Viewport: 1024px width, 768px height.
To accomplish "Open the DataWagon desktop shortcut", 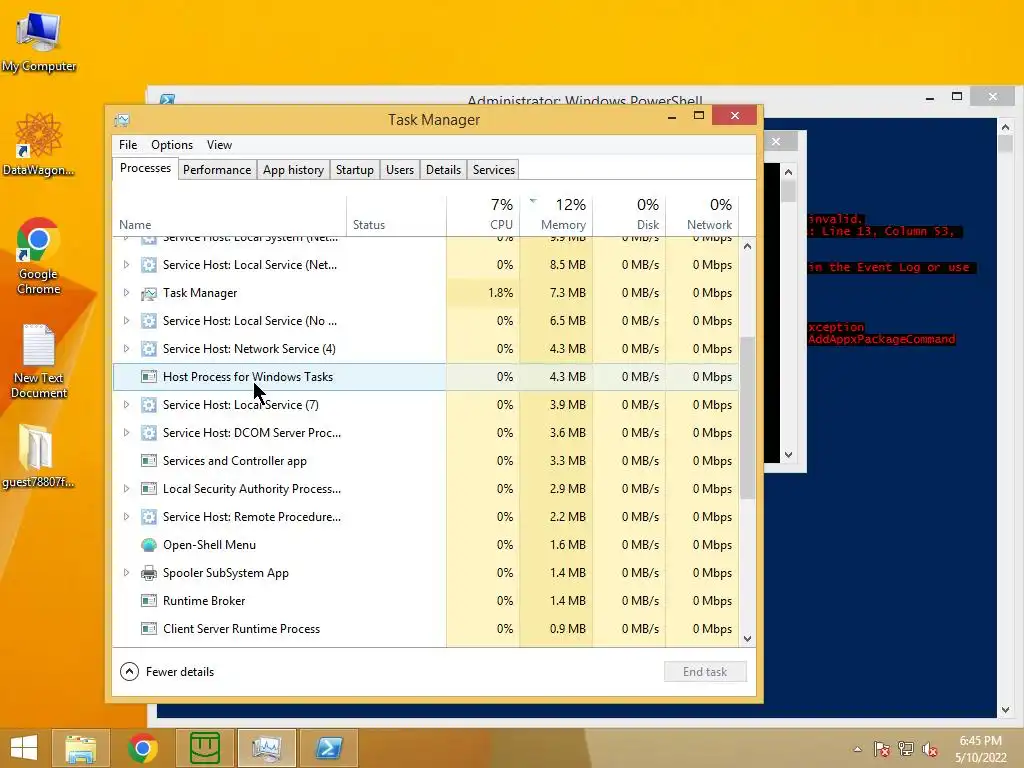I will pyautogui.click(x=39, y=144).
